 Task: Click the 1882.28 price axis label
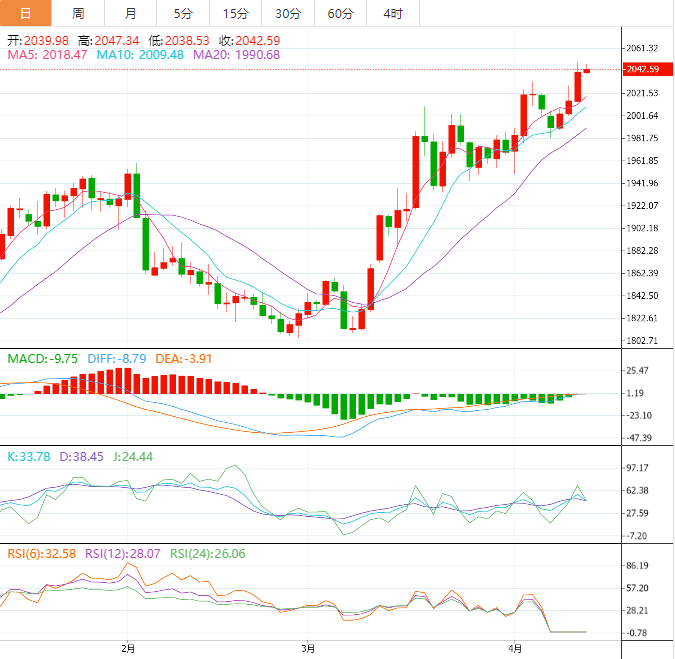click(642, 251)
